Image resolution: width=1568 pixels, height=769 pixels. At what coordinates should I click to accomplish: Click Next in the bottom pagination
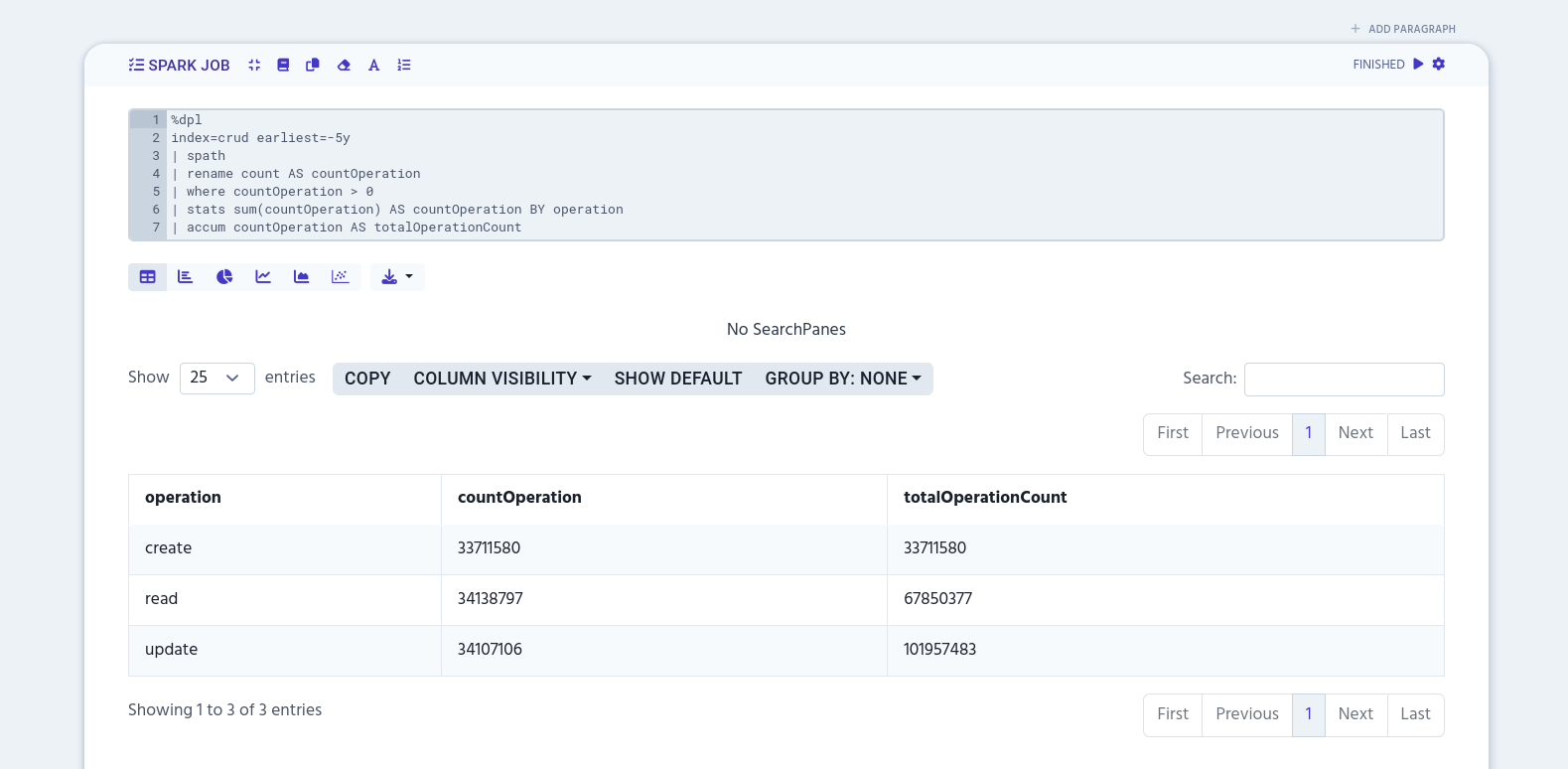1355,714
